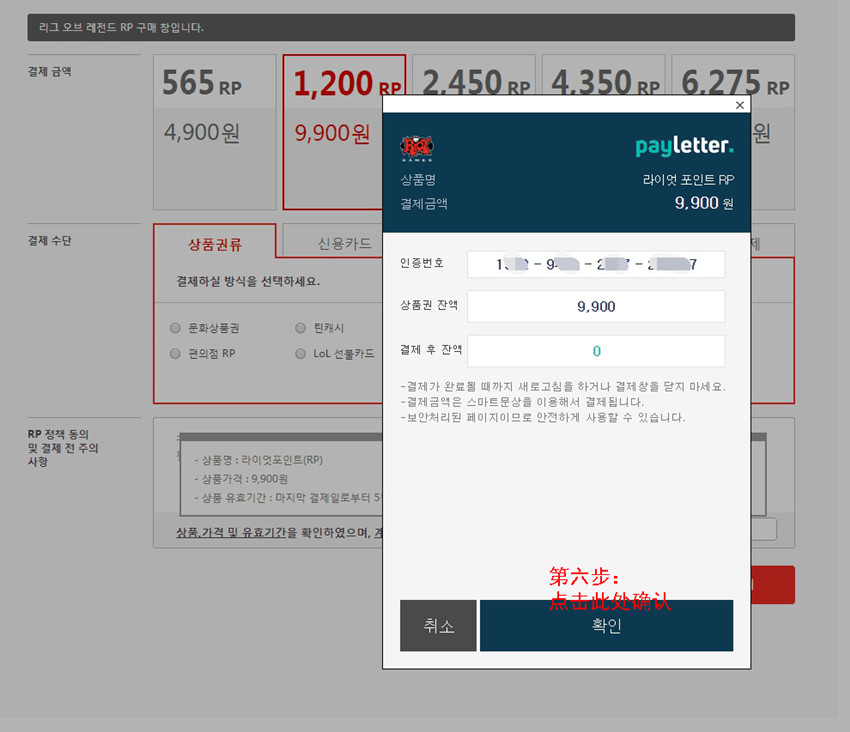Click the 라이엇 포인트 RP product name
850x732 pixels.
click(x=688, y=179)
